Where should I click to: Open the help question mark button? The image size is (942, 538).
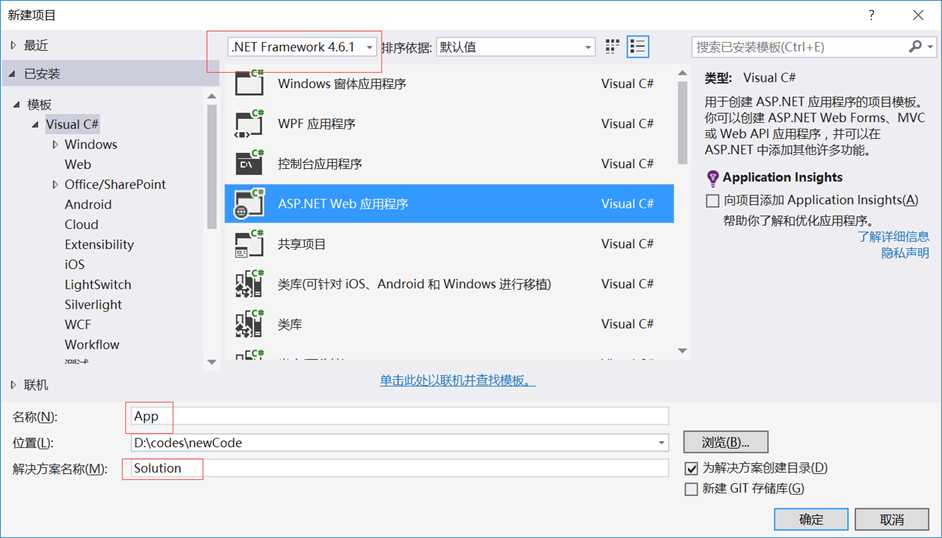871,16
